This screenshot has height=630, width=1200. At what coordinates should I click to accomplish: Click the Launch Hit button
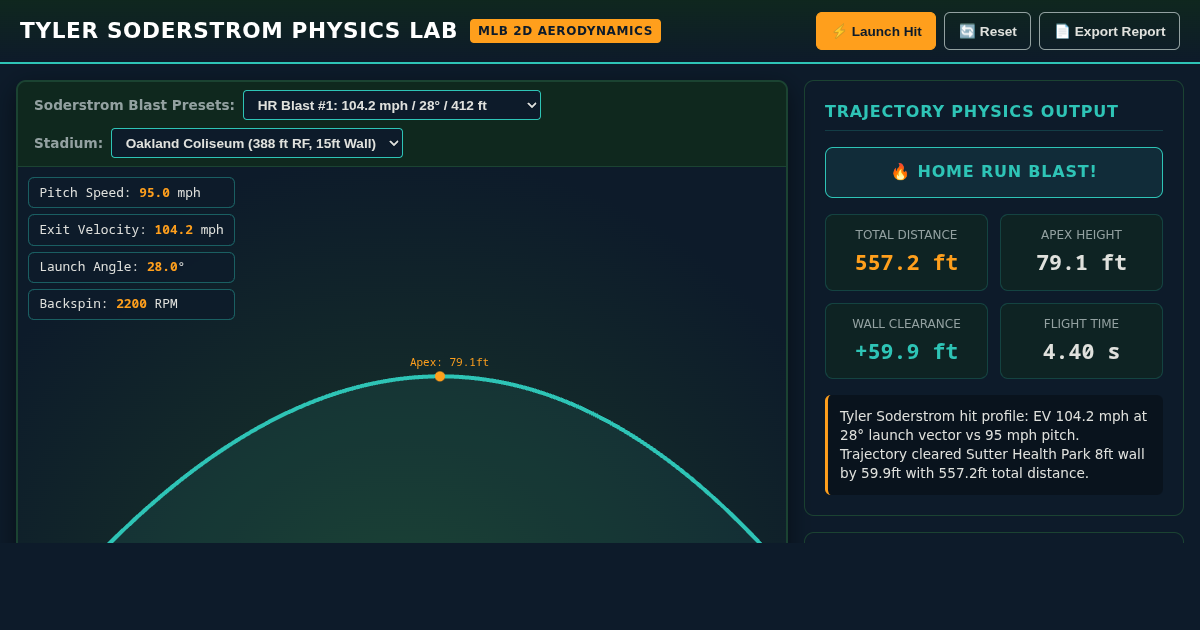pyautogui.click(x=876, y=31)
